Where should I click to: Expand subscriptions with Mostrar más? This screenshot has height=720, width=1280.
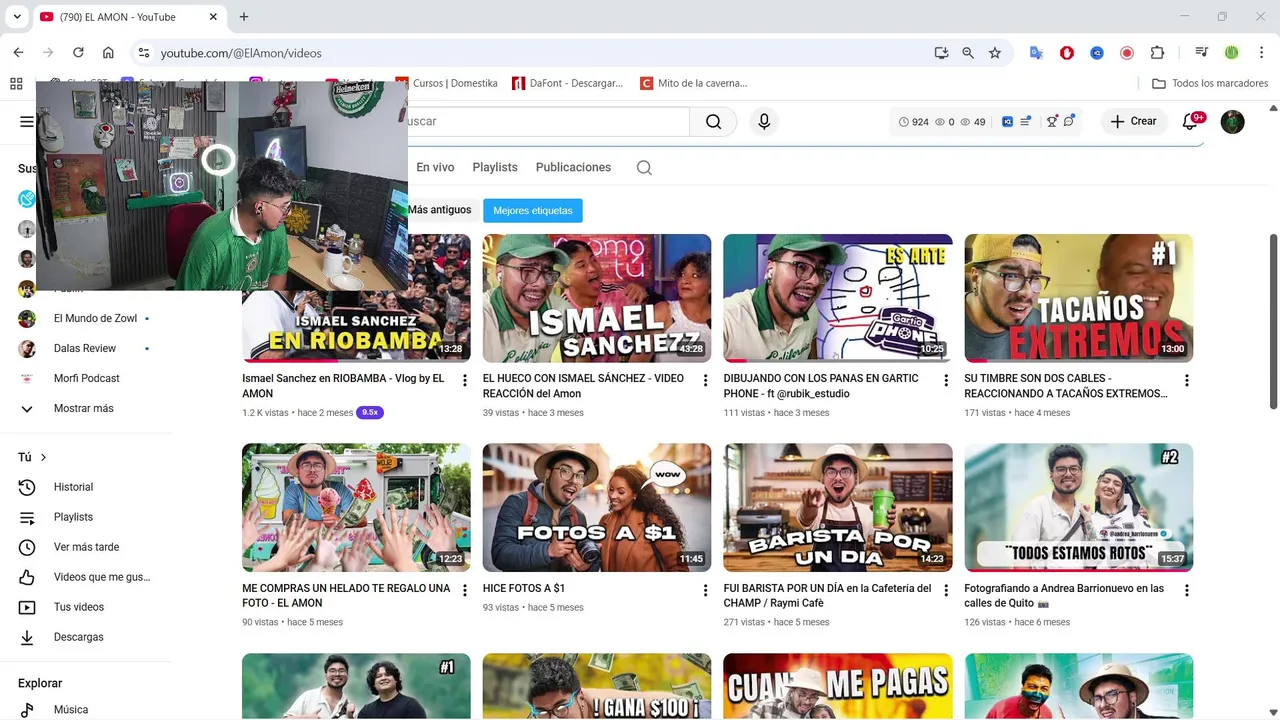pyautogui.click(x=85, y=408)
